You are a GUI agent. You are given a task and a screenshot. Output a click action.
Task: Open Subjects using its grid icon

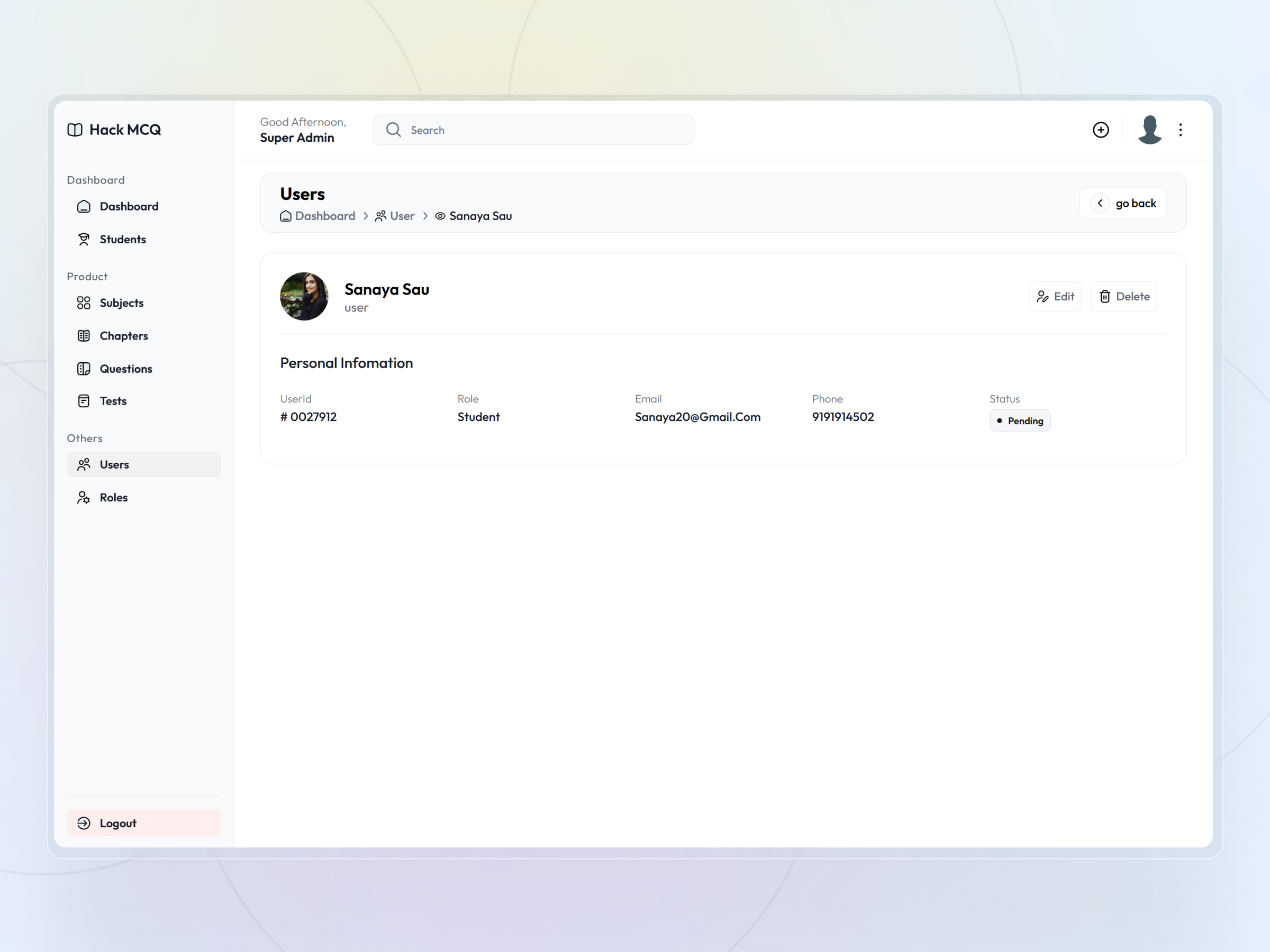pyautogui.click(x=84, y=303)
